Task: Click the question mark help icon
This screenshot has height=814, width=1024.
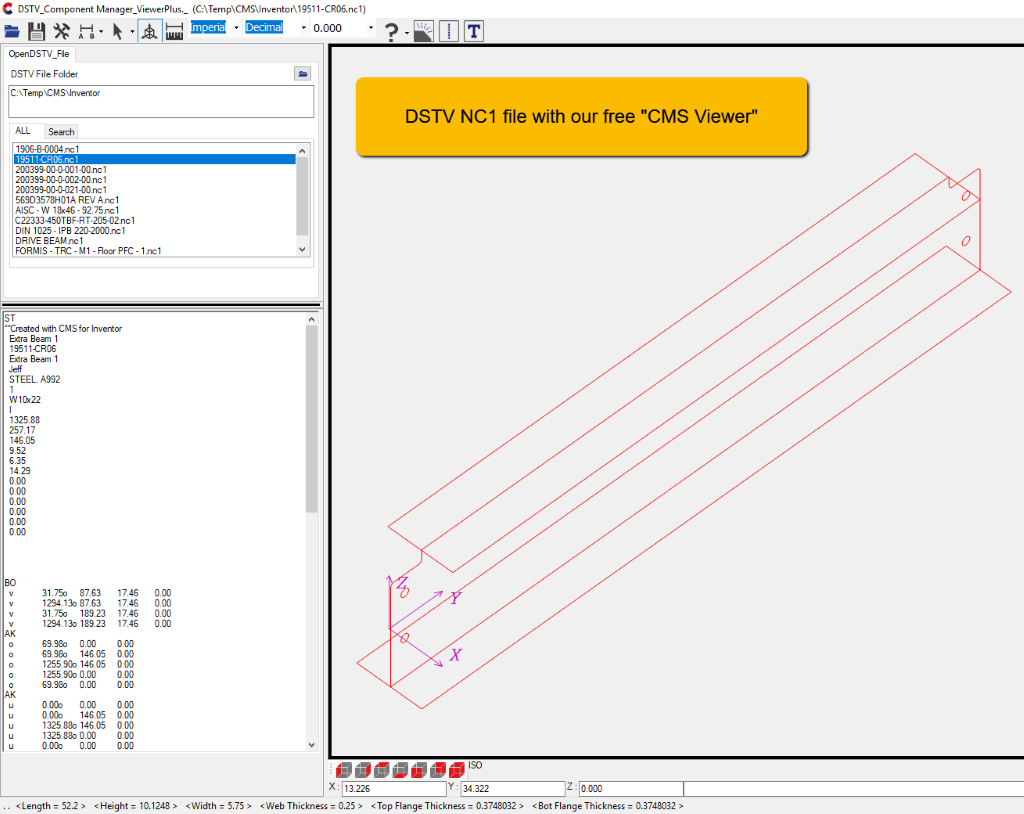Action: click(391, 31)
